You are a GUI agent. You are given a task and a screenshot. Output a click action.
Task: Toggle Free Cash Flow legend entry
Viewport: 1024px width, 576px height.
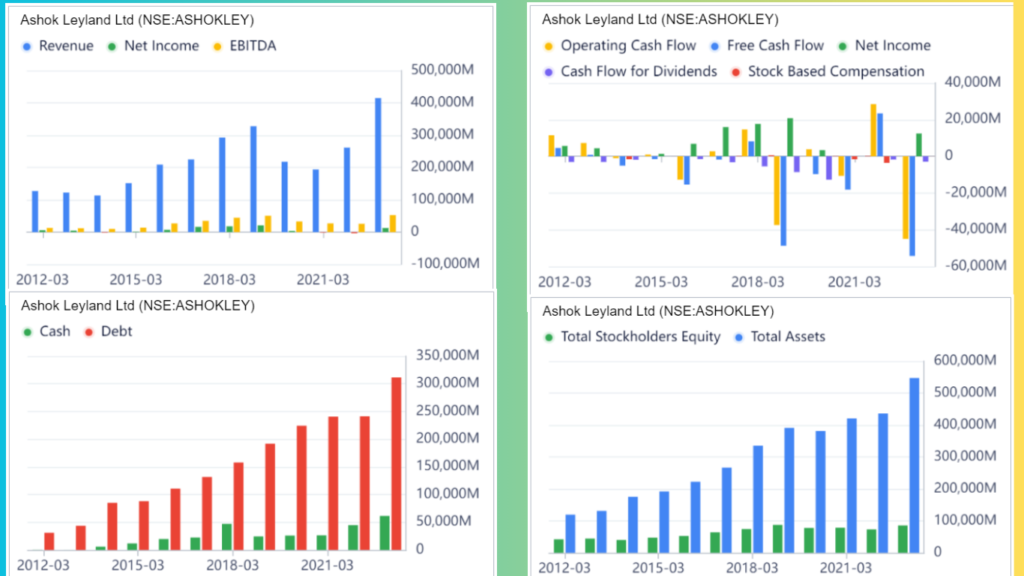[x=767, y=46]
